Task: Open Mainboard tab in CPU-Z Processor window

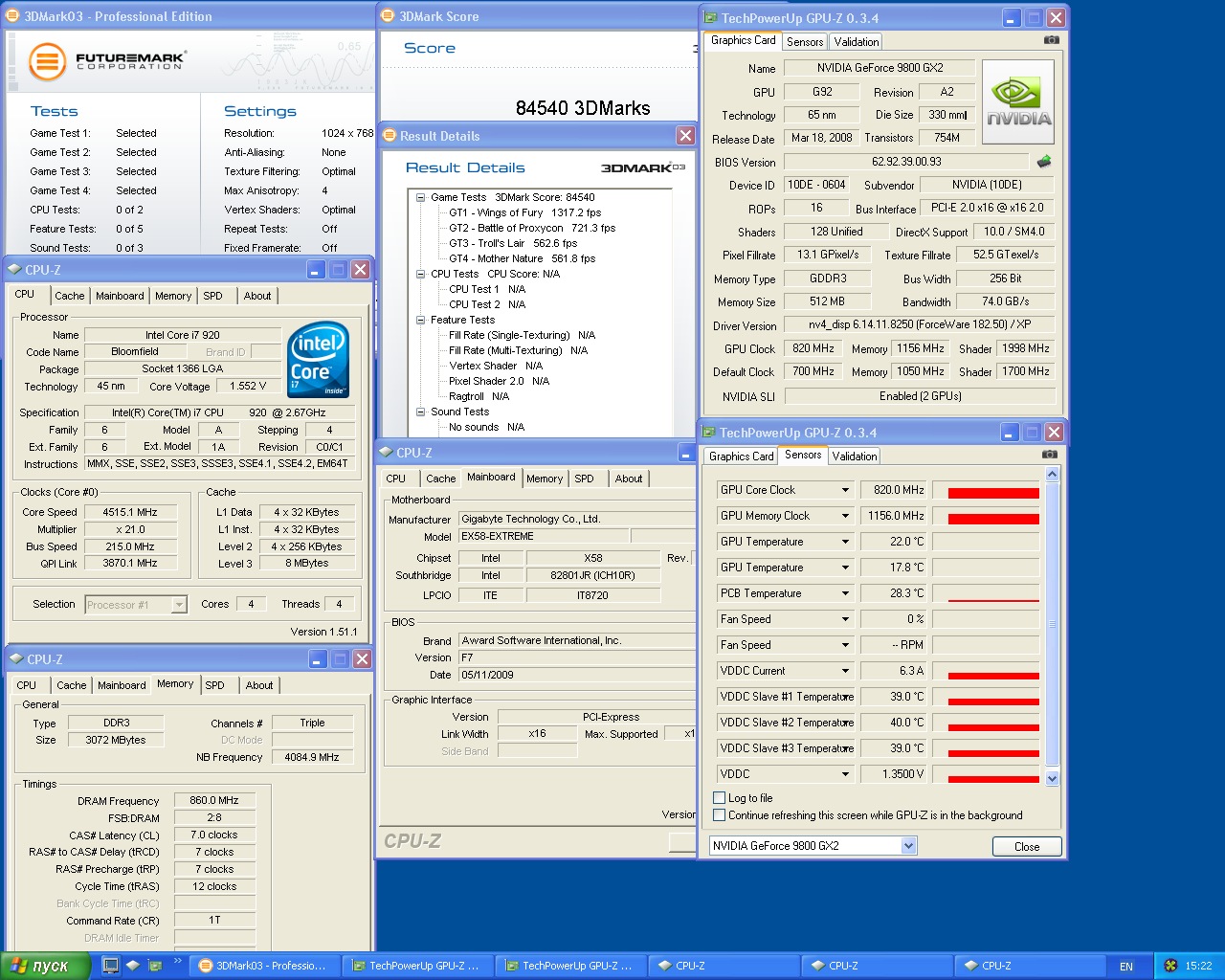Action: (x=120, y=296)
